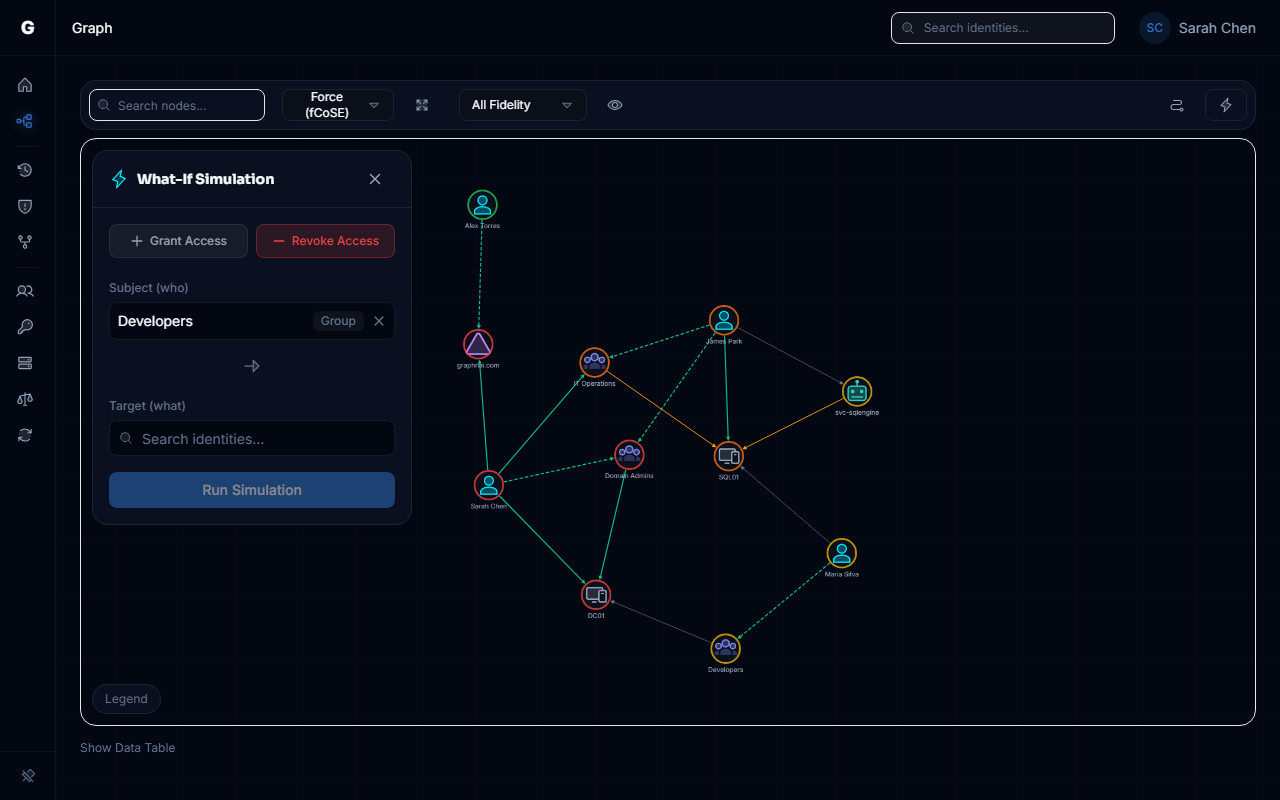Select the Keys sidebar icon

25,327
